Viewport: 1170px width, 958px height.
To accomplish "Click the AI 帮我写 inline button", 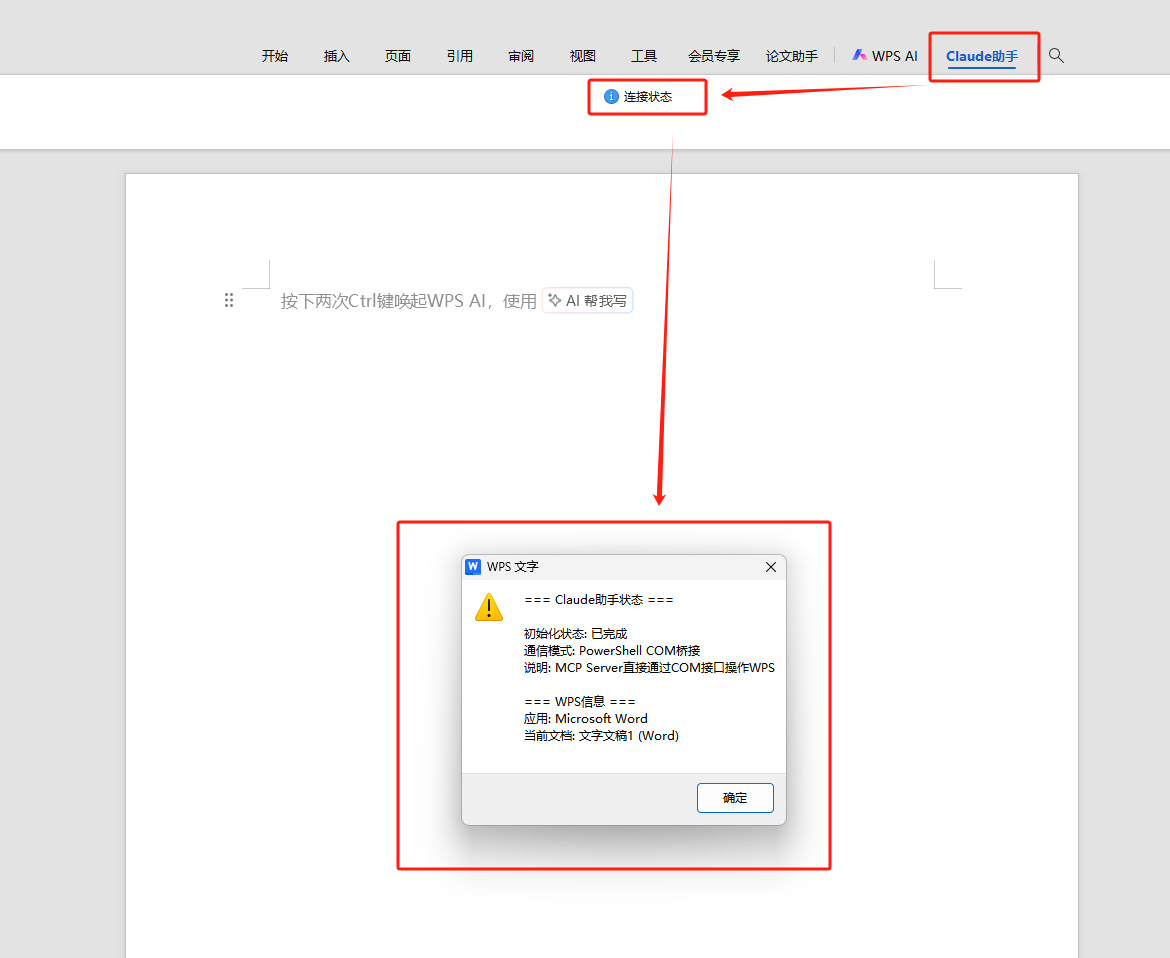I will click(x=587, y=301).
